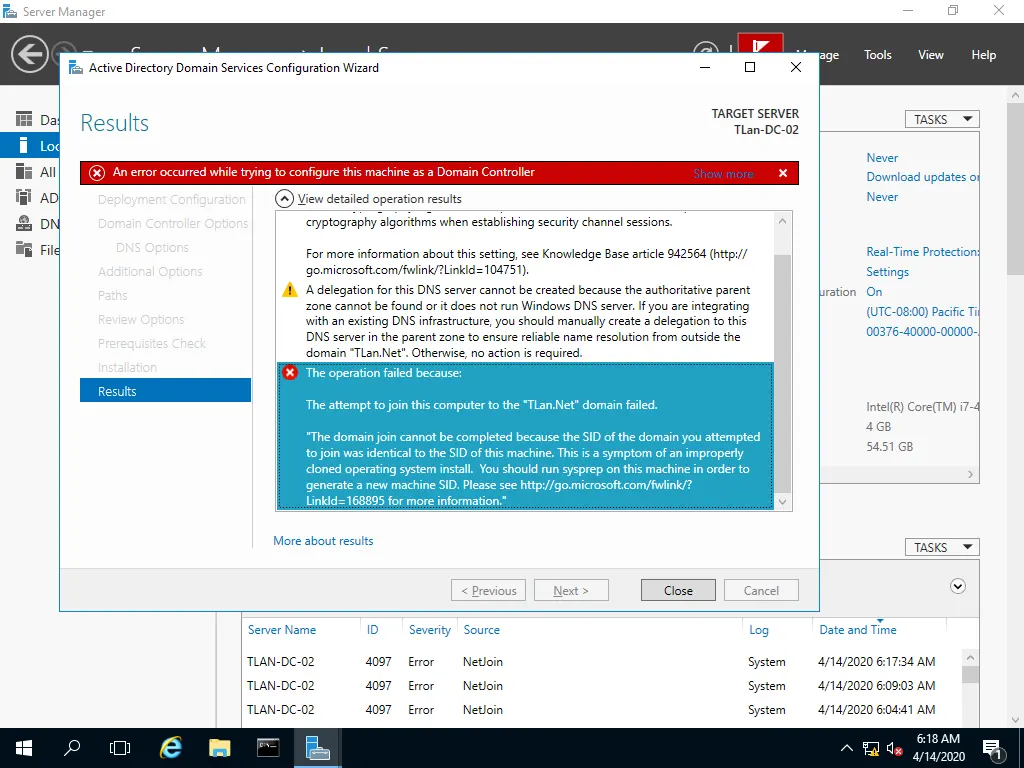Image resolution: width=1024 pixels, height=768 pixels.
Task: Open the More about results link
Action: click(323, 541)
